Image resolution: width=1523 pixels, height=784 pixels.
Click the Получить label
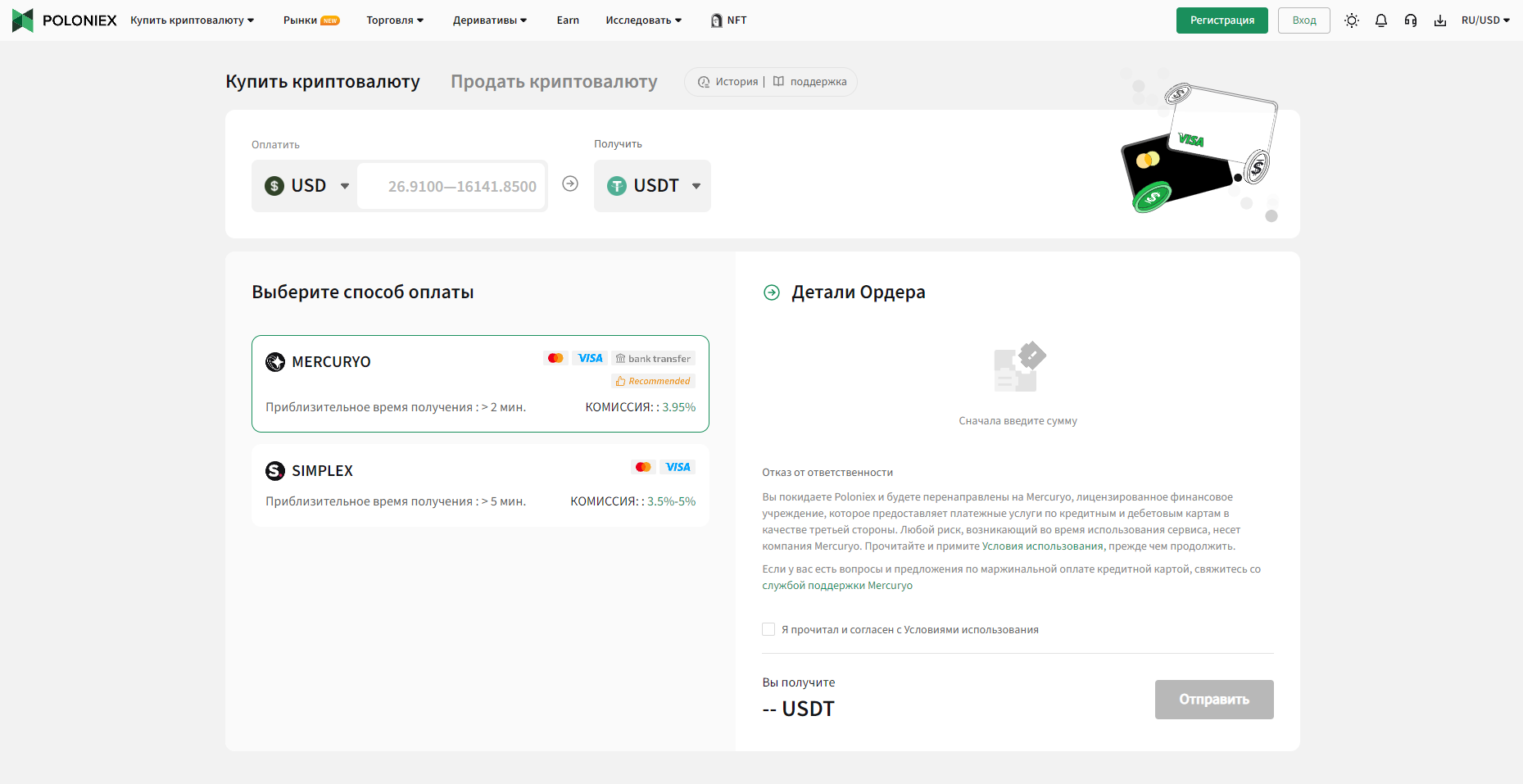tap(618, 144)
